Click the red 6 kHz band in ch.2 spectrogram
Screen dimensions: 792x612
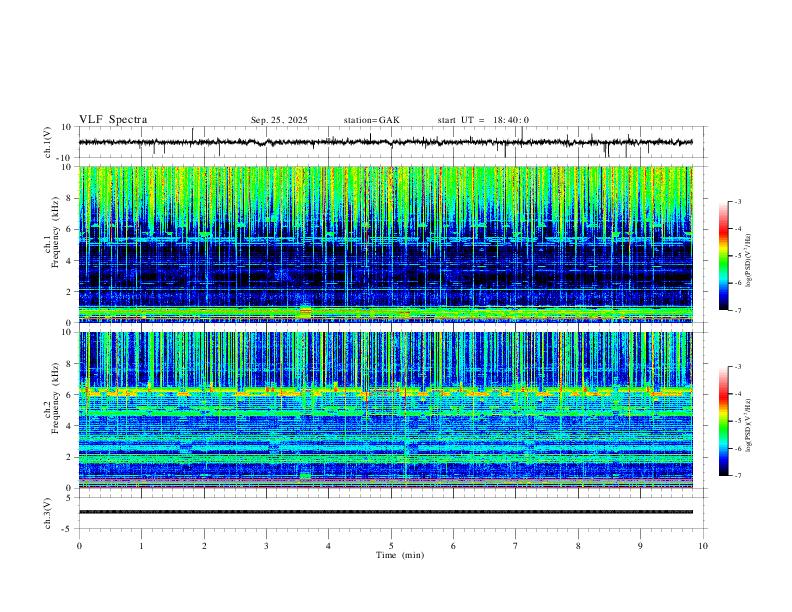[386, 391]
